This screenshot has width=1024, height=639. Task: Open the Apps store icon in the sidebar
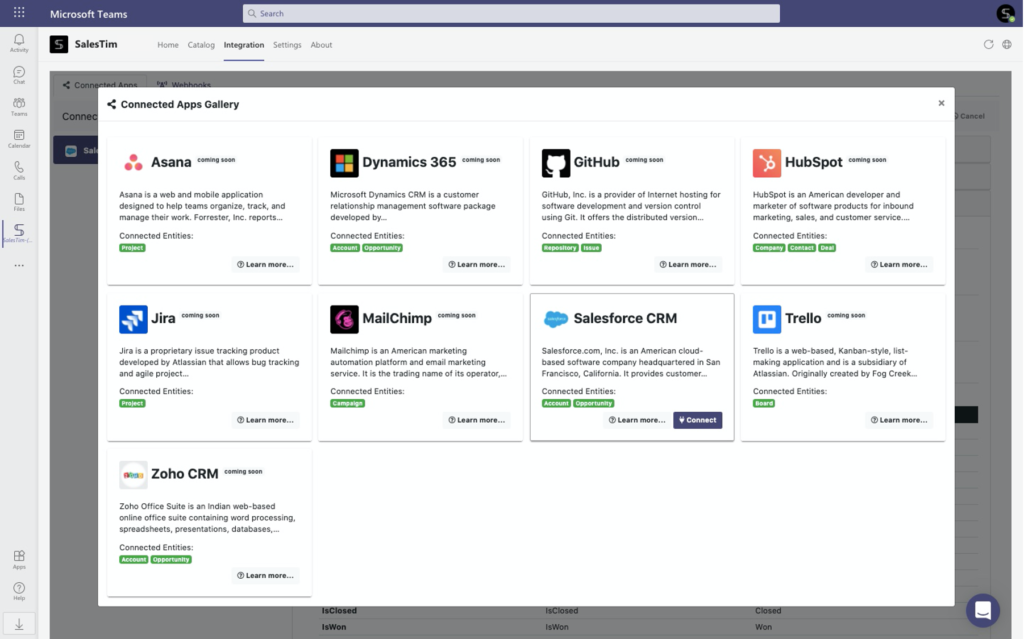pos(19,559)
